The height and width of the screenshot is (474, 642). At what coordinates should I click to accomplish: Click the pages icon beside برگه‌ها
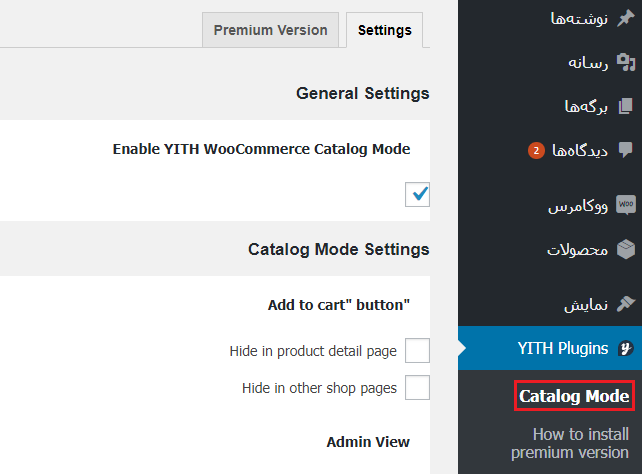(626, 106)
